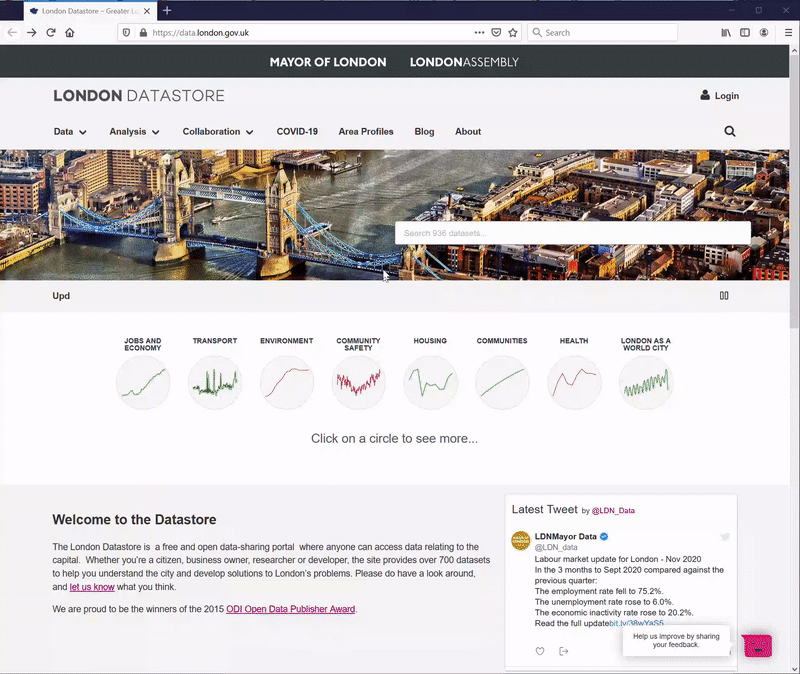This screenshot has width=800, height=674.
Task: Click the page vertical scrollbar thumb
Action: (794, 192)
